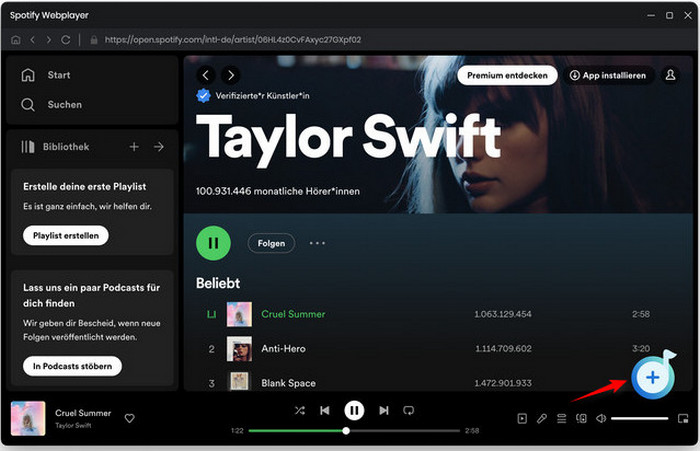700x451 pixels.
Task: Pause with the bottom bar pause button
Action: point(354,410)
